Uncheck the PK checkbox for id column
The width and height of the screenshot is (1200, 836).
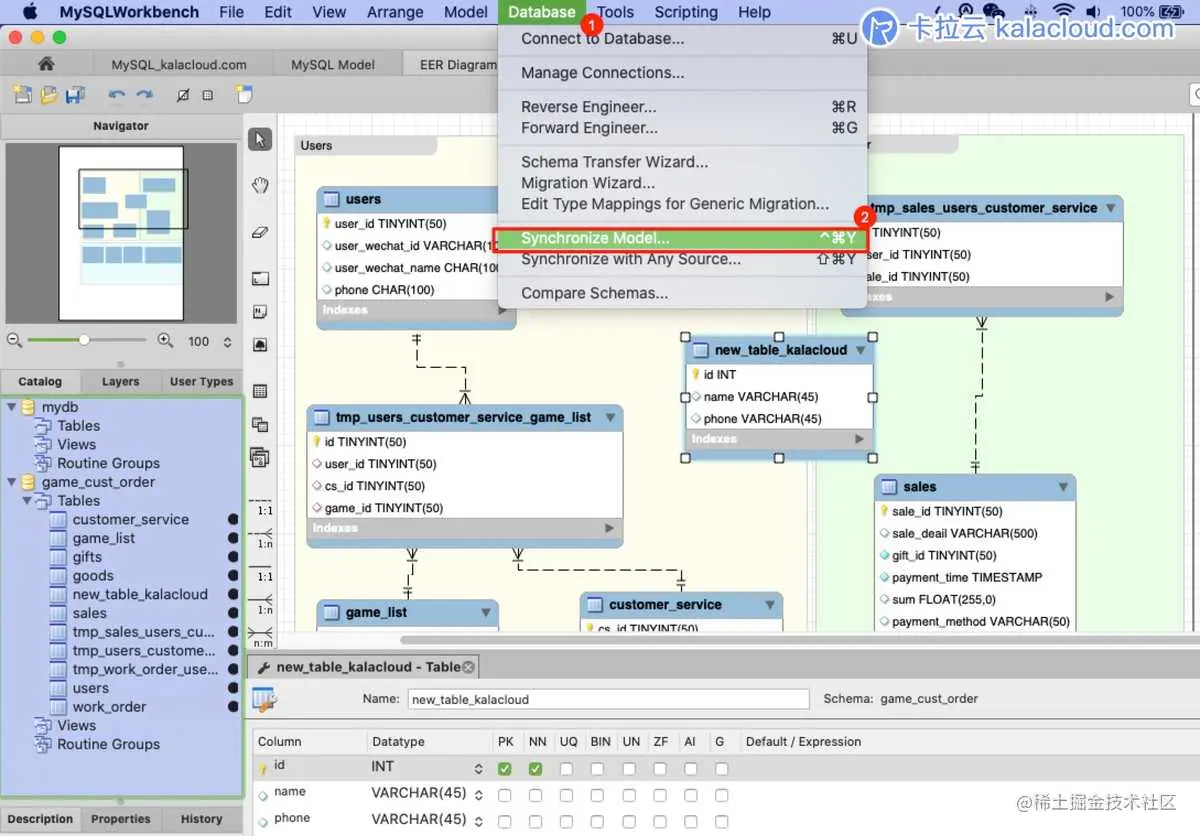(505, 769)
